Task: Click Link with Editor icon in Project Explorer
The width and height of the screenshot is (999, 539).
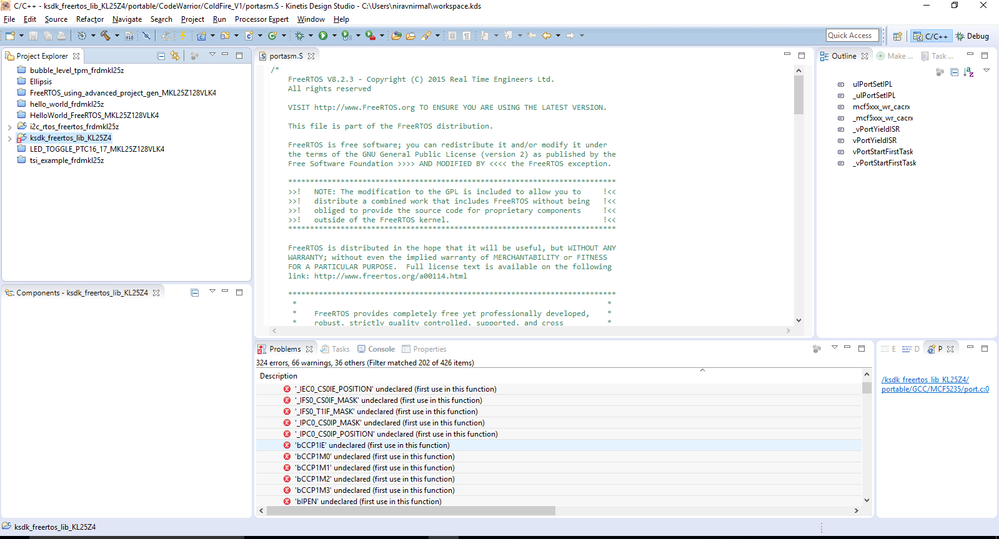Action: (175, 56)
